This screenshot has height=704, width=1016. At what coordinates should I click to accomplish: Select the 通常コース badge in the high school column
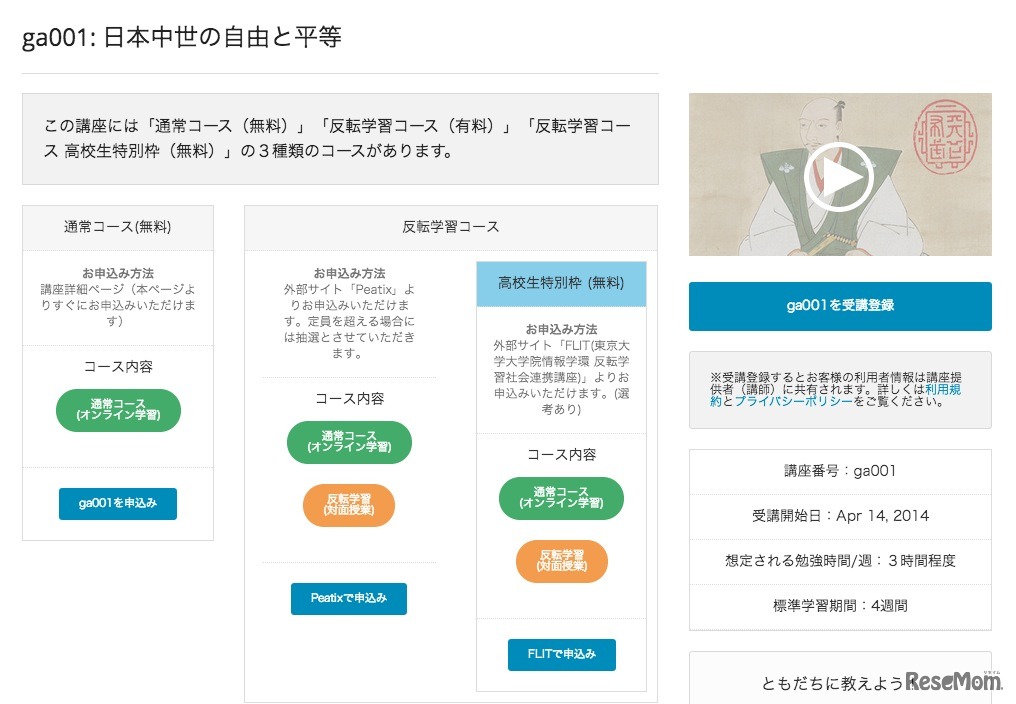point(561,497)
